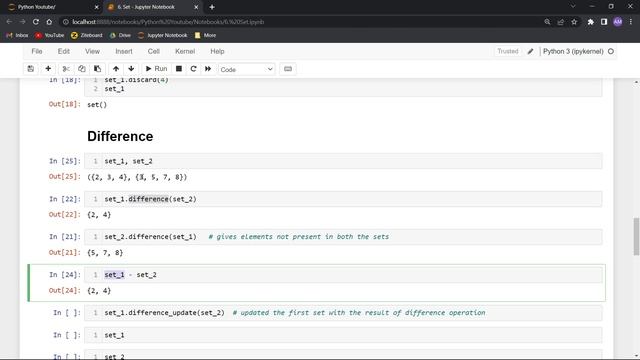Image resolution: width=640 pixels, height=360 pixels.
Task: Open the tab search chevron in title bar
Action: click(x=573, y=7)
